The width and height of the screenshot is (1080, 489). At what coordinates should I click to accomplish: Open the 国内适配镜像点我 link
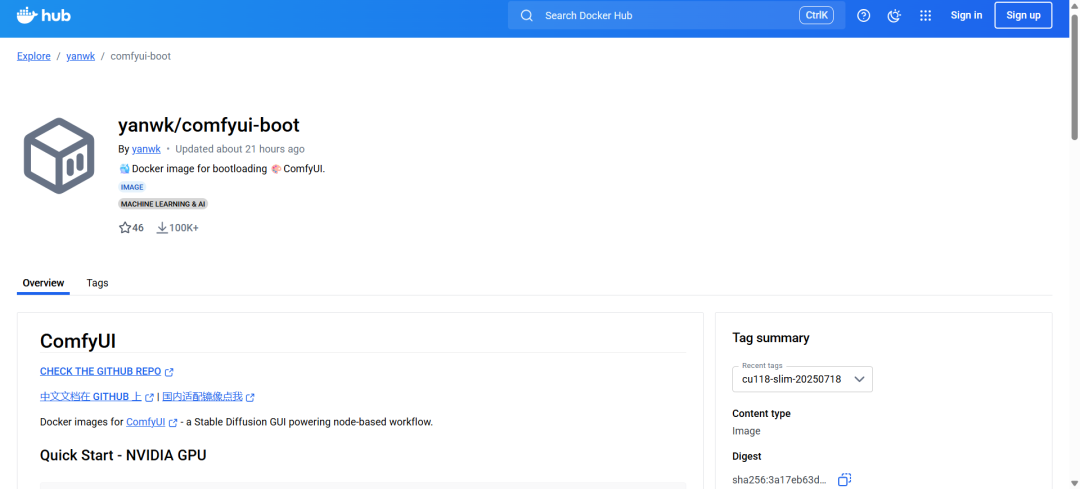point(202,397)
